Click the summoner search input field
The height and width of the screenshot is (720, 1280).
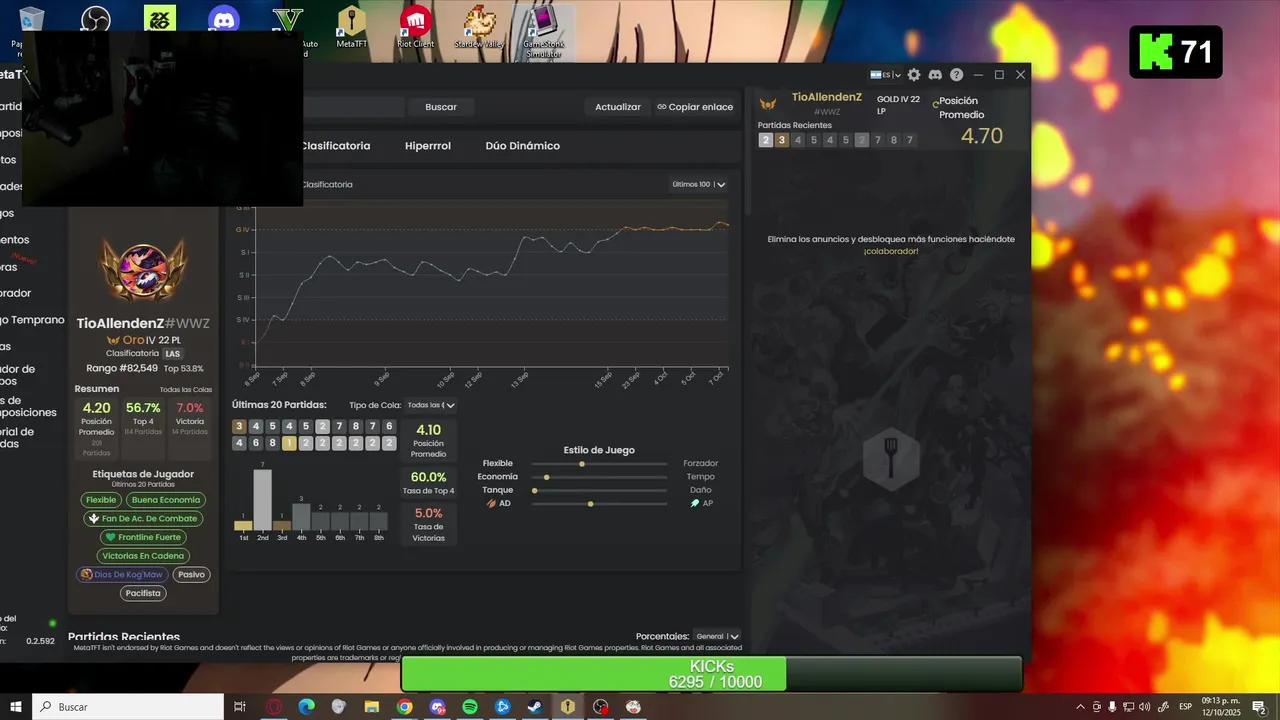354,107
